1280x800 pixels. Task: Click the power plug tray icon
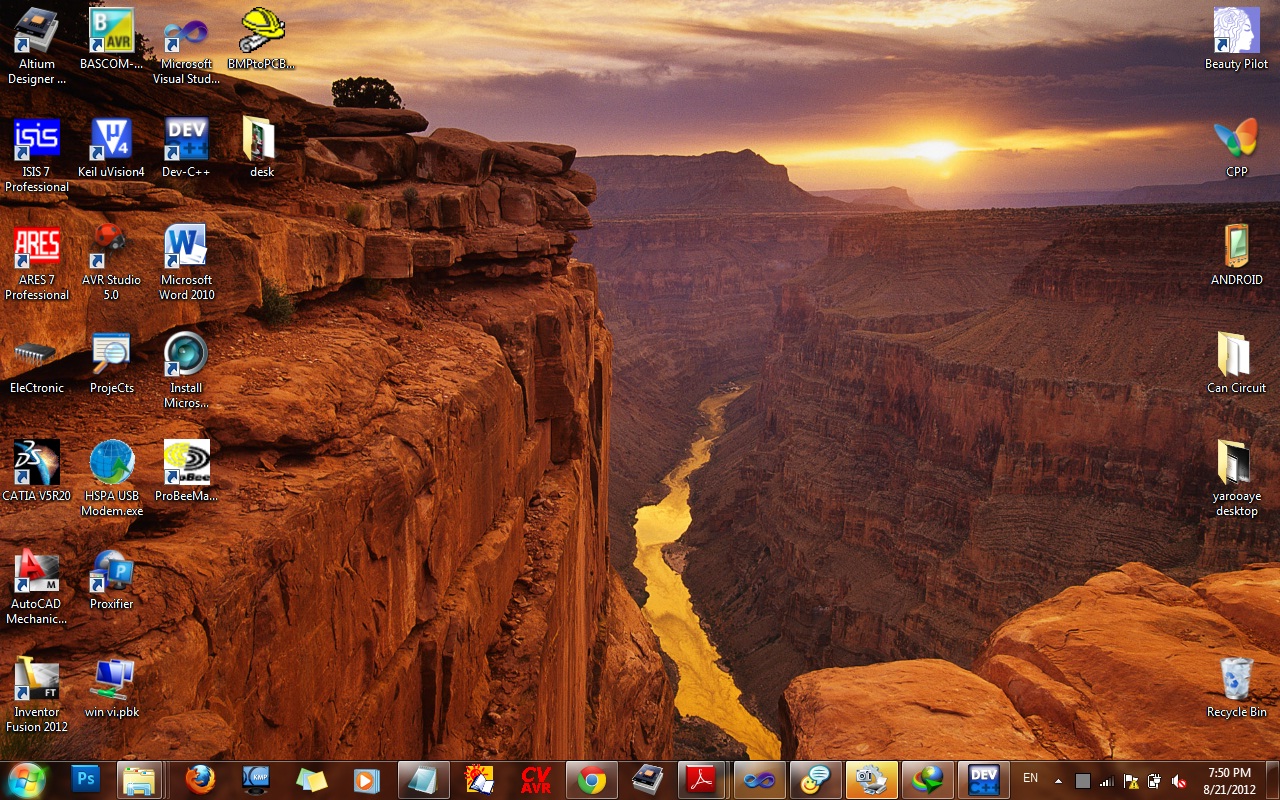(1155, 780)
